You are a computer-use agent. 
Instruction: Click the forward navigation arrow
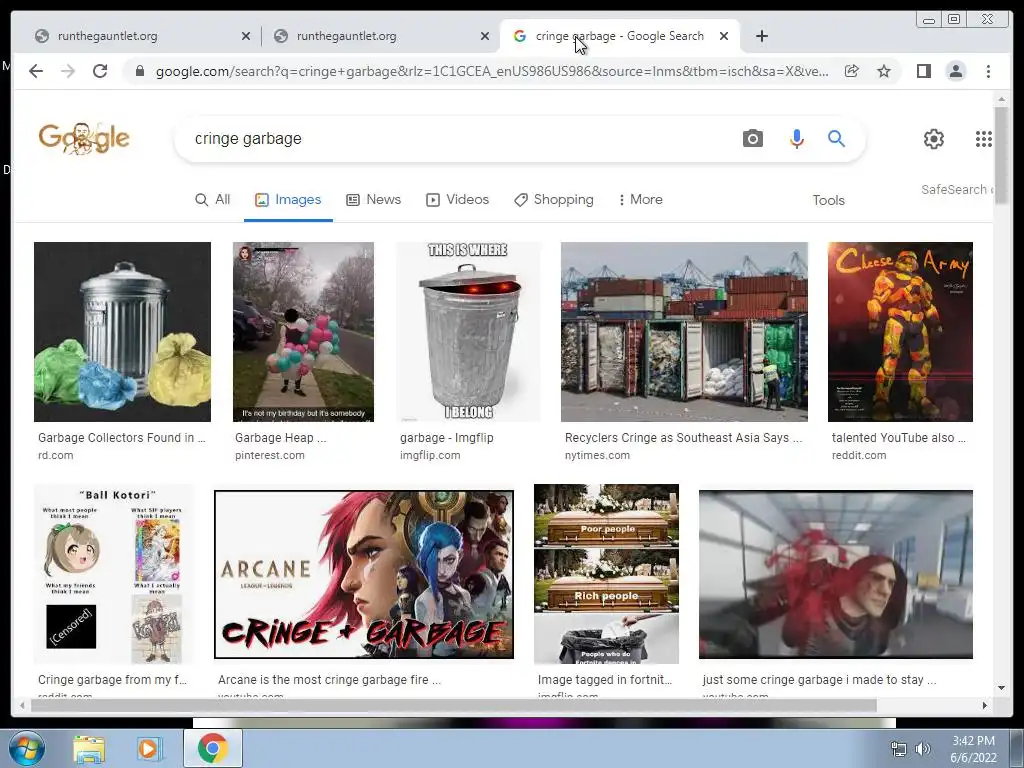coord(68,71)
